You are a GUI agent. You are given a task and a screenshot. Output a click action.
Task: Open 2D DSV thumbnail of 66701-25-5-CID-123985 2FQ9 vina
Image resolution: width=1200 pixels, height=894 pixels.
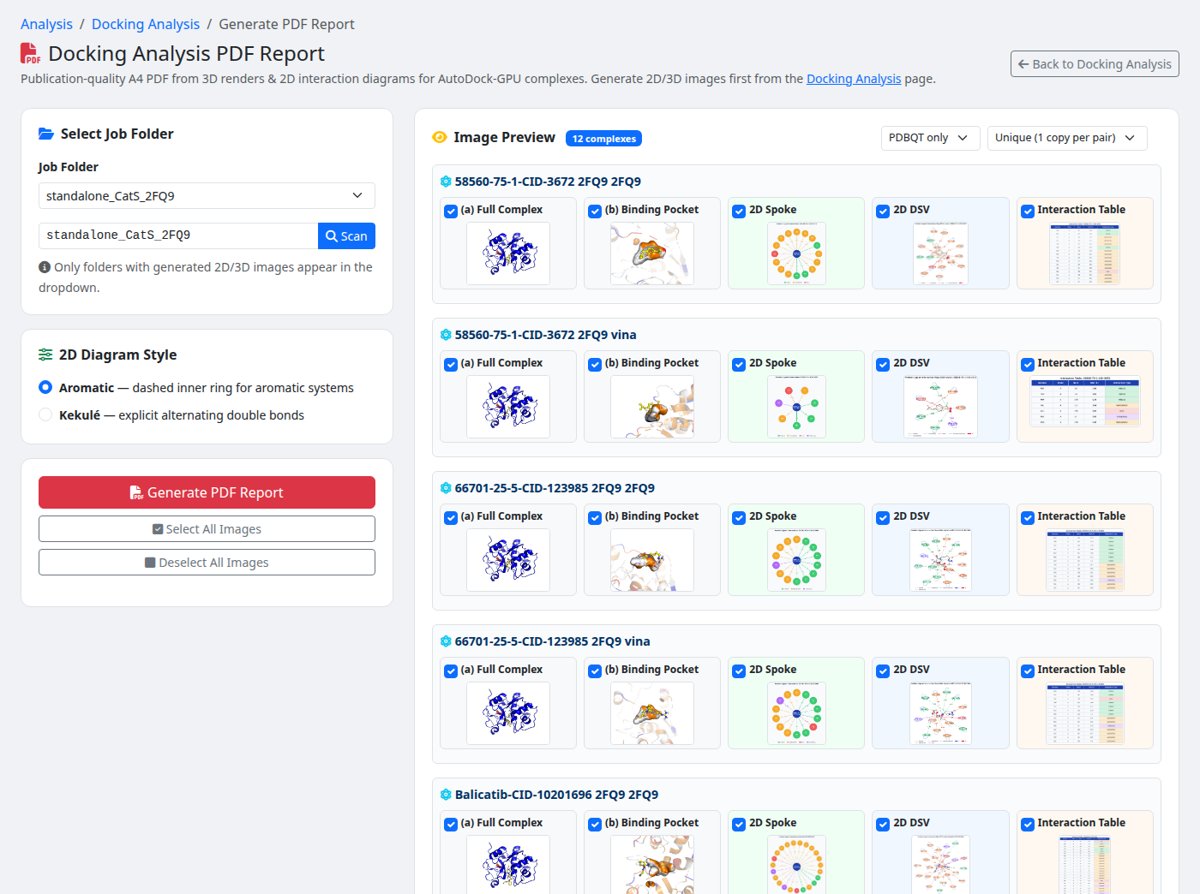(940, 713)
